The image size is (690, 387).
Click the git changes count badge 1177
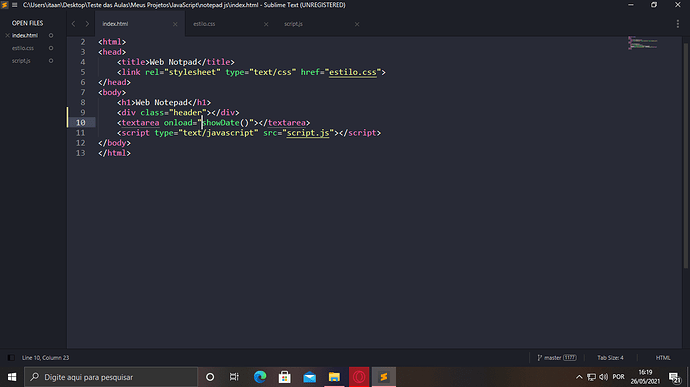tap(569, 358)
